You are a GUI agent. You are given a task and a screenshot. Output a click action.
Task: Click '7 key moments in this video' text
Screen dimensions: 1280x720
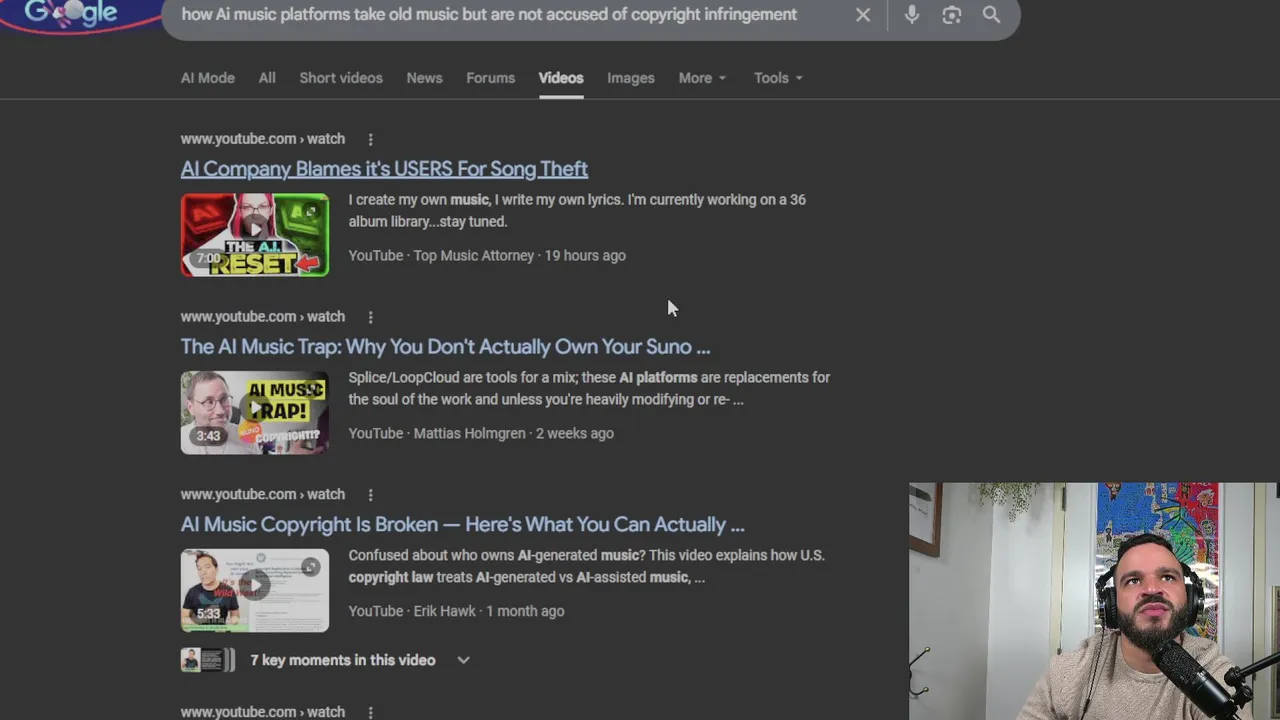point(342,660)
